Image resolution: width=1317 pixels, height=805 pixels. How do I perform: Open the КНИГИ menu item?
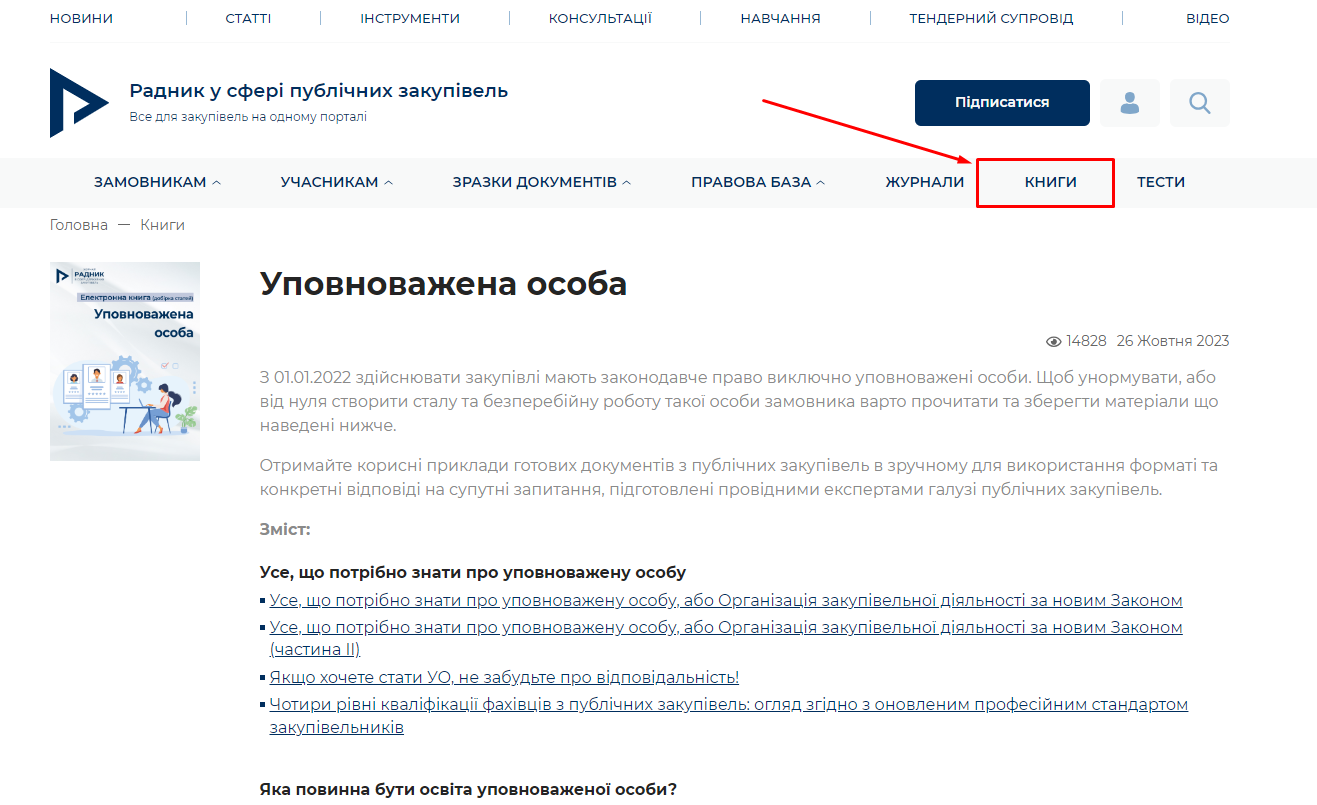point(1050,182)
